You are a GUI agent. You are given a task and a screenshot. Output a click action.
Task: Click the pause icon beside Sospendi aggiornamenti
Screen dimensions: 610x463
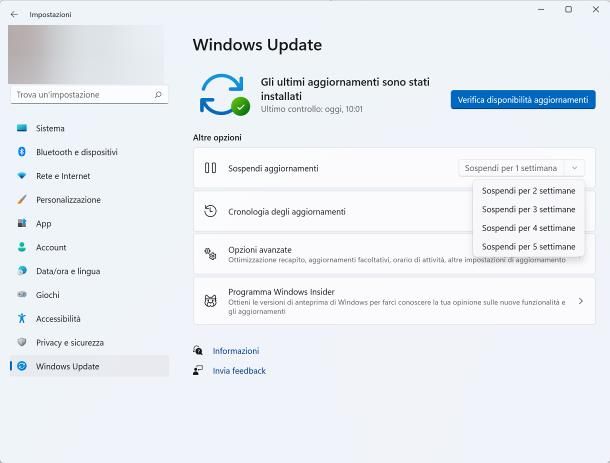point(210,168)
